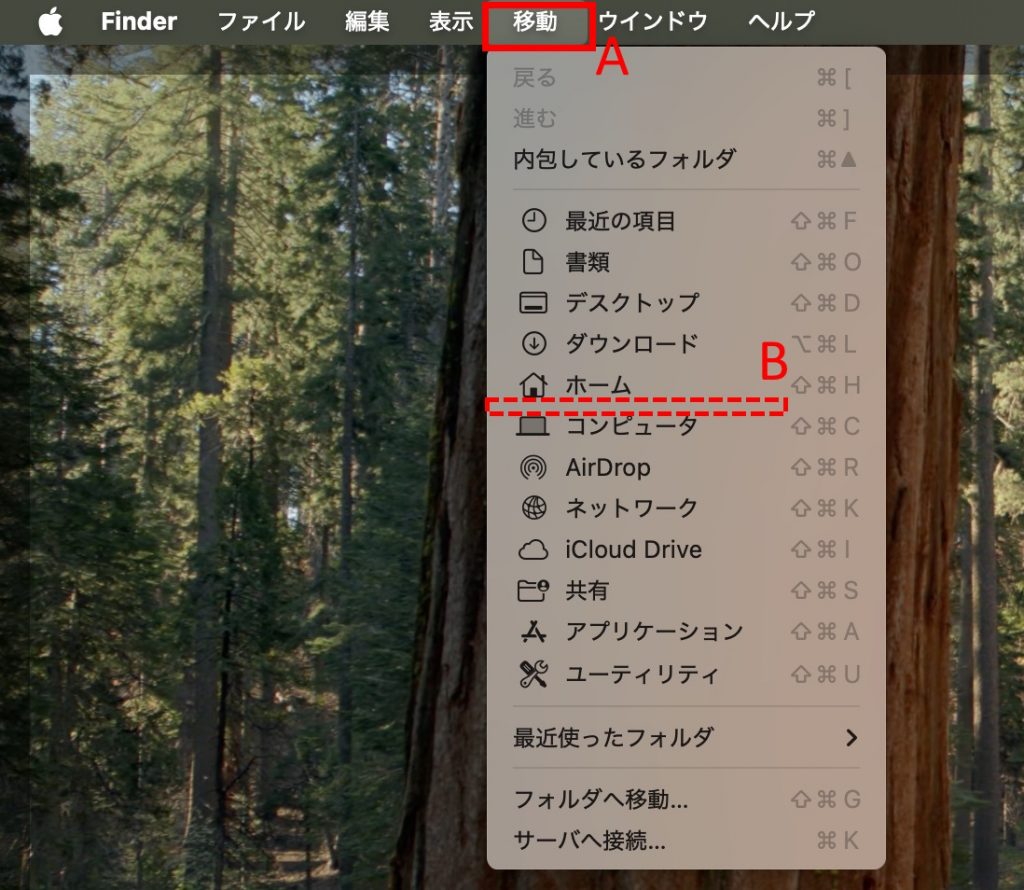Screen dimensions: 1024x890
Task: Click the 共有 shared folder icon
Action: (534, 590)
